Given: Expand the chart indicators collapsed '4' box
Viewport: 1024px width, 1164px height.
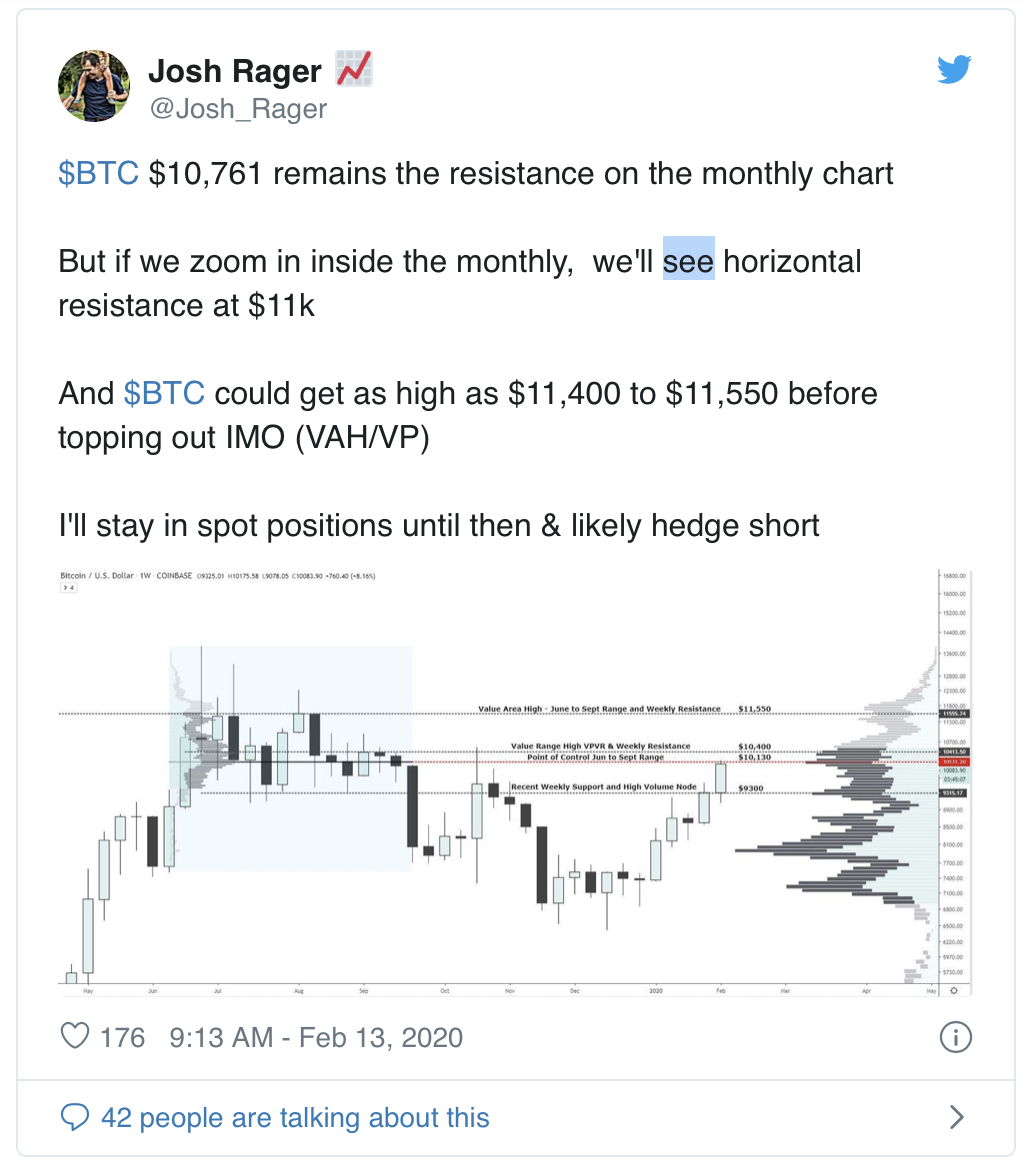Looking at the screenshot, I should point(68,587).
